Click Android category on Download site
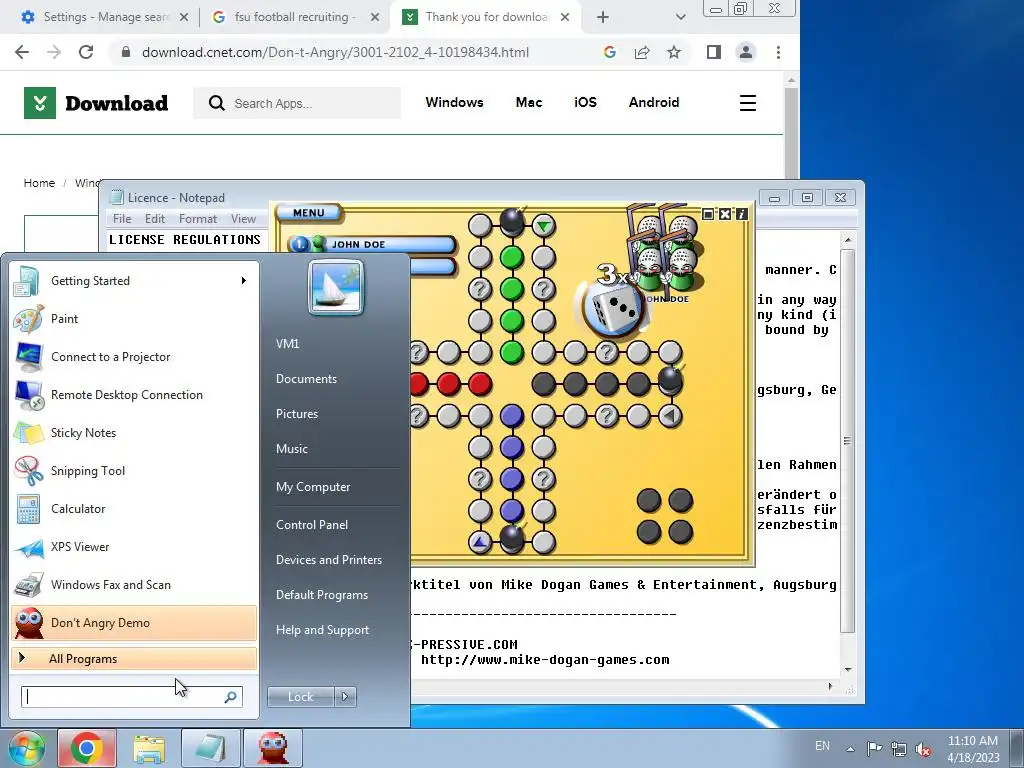The image size is (1024, 768). coord(654,103)
